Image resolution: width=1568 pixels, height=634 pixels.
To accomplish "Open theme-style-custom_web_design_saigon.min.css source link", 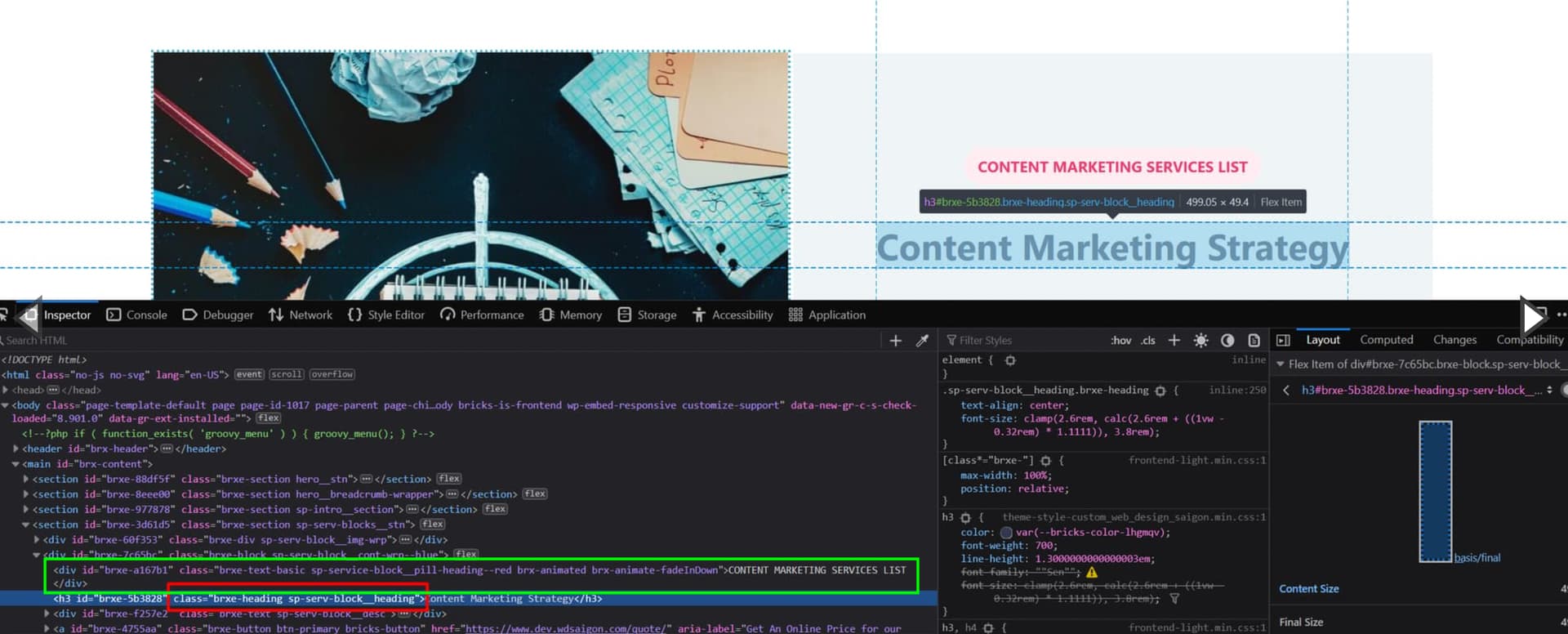I will [1134, 517].
